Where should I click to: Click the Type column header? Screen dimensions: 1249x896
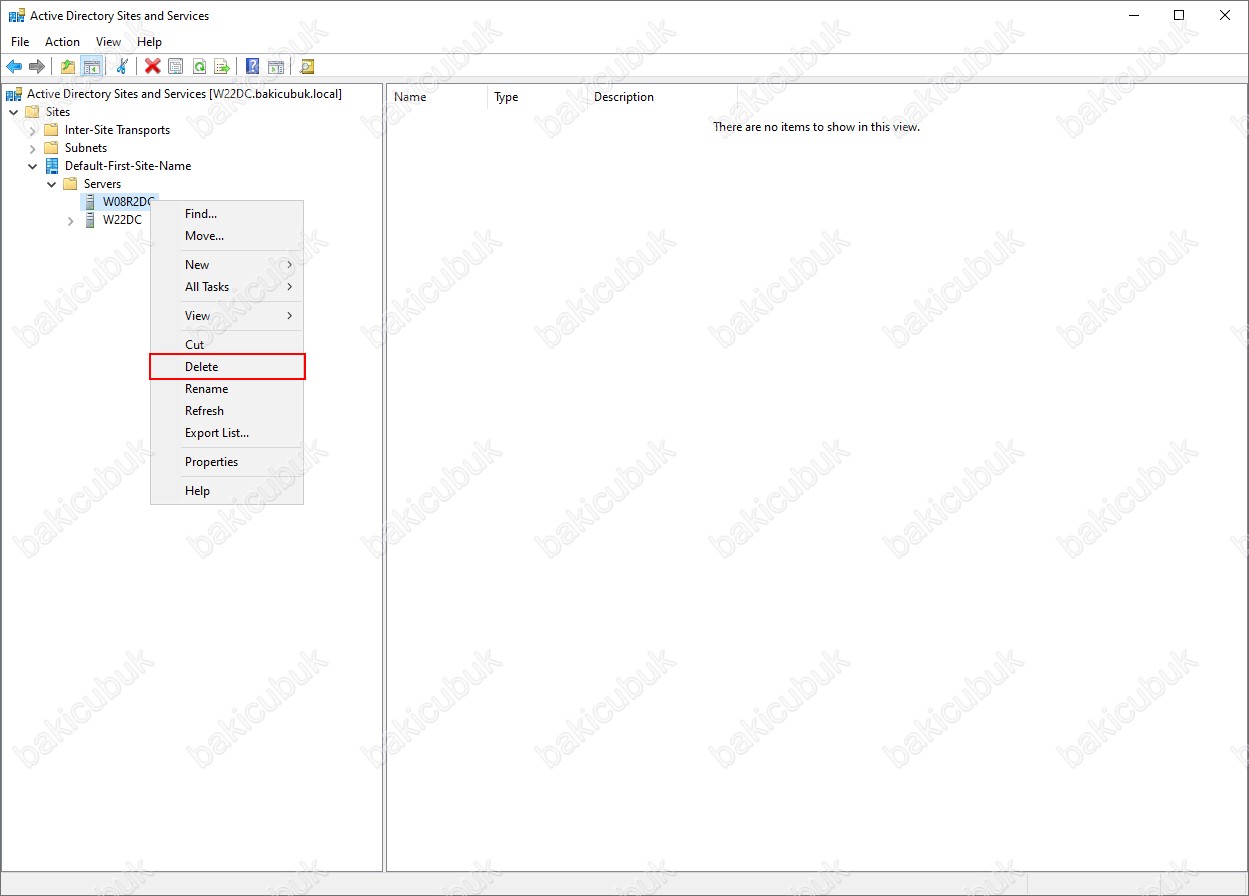(x=537, y=97)
